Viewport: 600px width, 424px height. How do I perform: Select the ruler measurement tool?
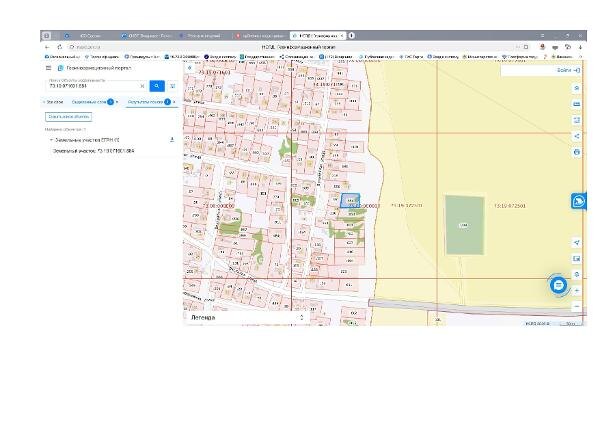click(x=577, y=104)
